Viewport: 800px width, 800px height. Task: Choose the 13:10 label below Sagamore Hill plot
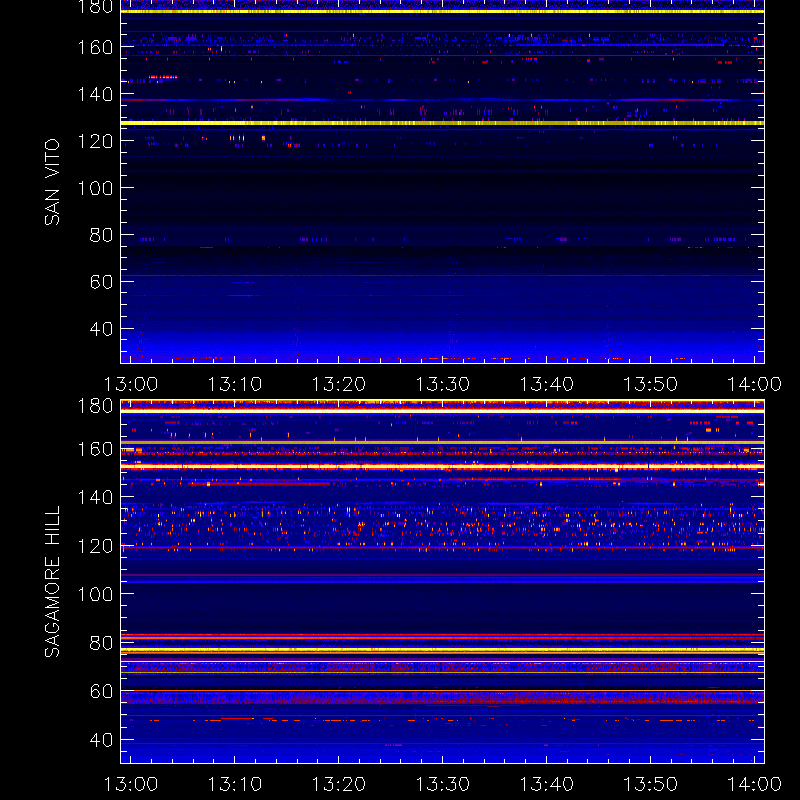click(235, 784)
